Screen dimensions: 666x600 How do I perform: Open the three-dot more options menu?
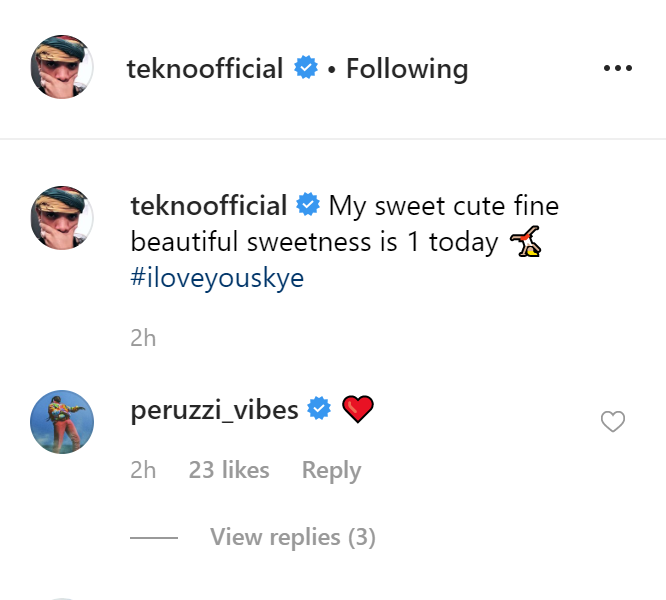click(618, 69)
